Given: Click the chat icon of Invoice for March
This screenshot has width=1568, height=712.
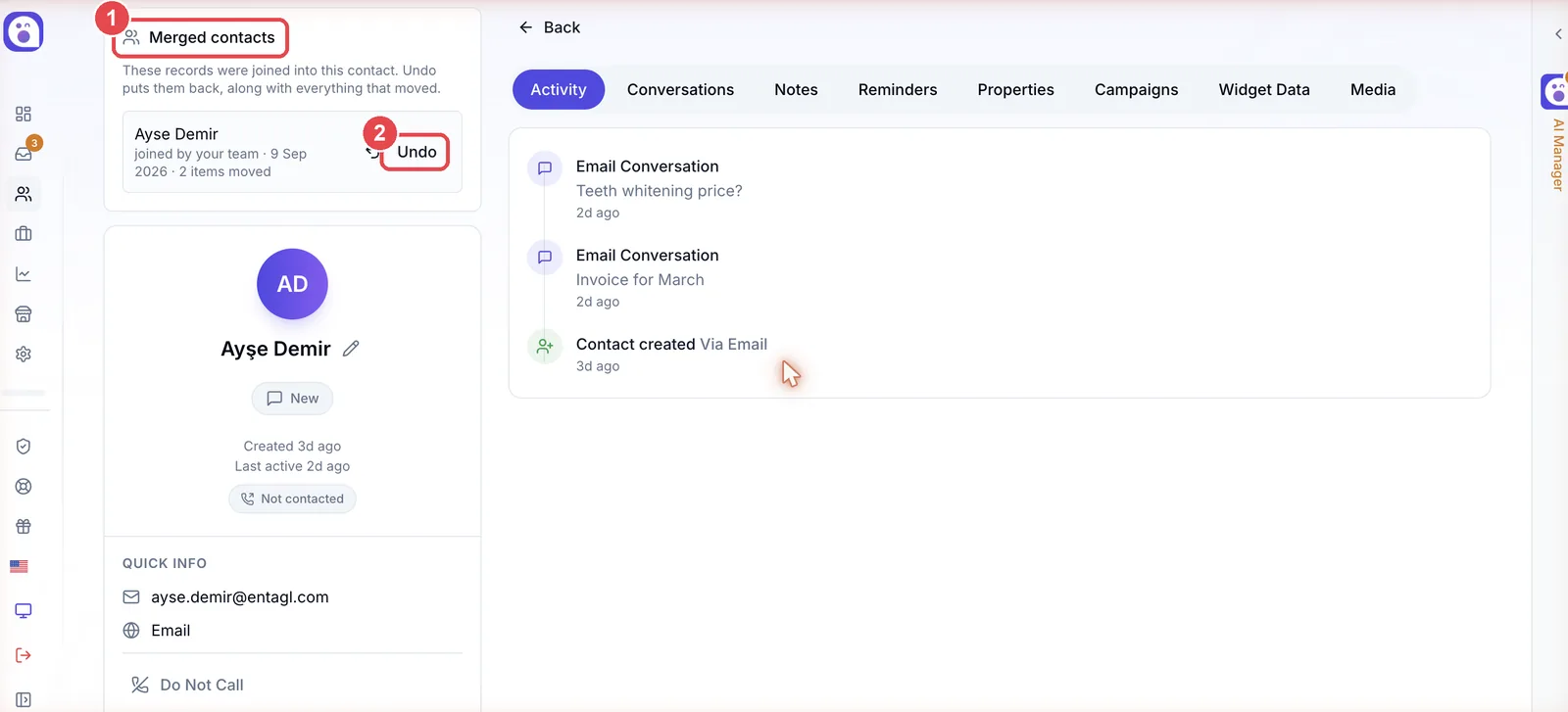Looking at the screenshot, I should coord(545,258).
